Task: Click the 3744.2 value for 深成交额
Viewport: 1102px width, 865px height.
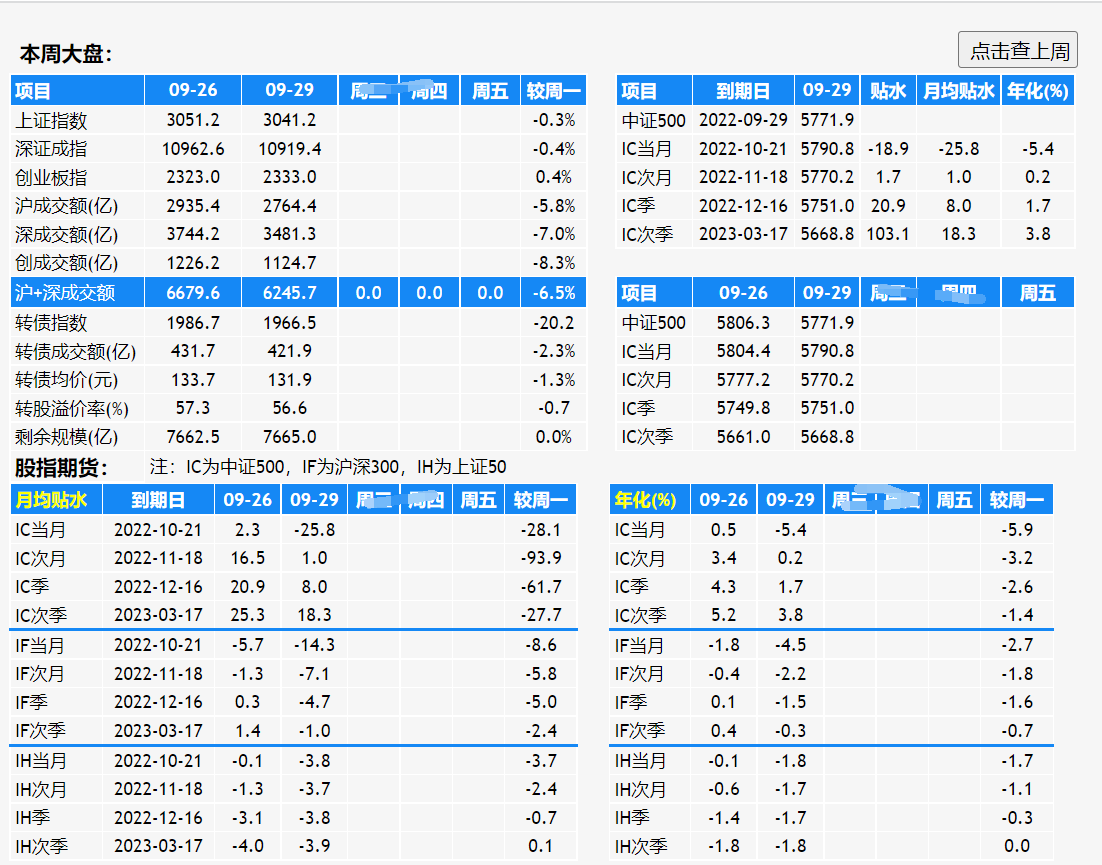Action: (193, 234)
